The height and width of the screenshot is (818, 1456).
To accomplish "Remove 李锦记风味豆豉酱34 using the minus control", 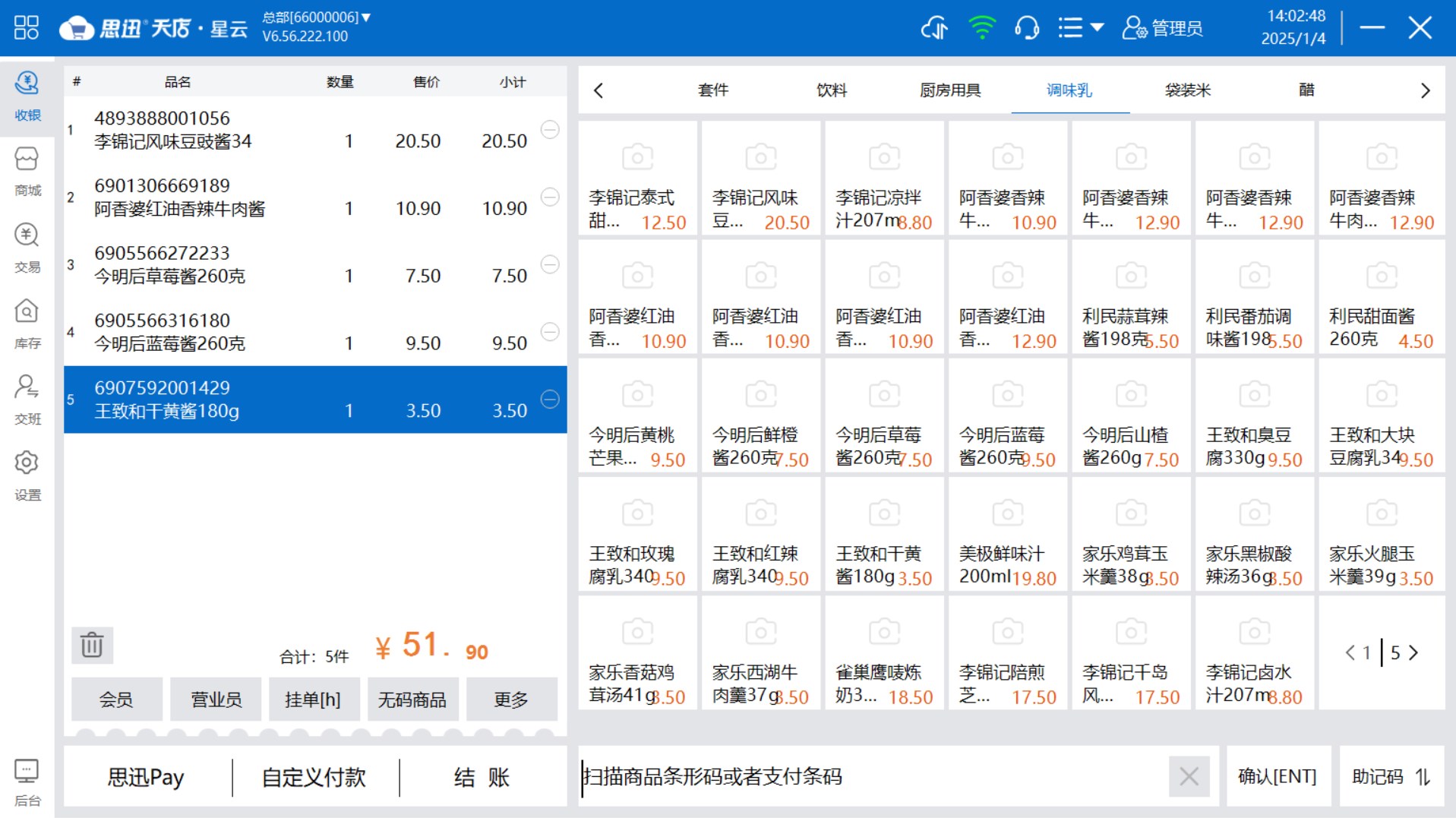I will [550, 130].
